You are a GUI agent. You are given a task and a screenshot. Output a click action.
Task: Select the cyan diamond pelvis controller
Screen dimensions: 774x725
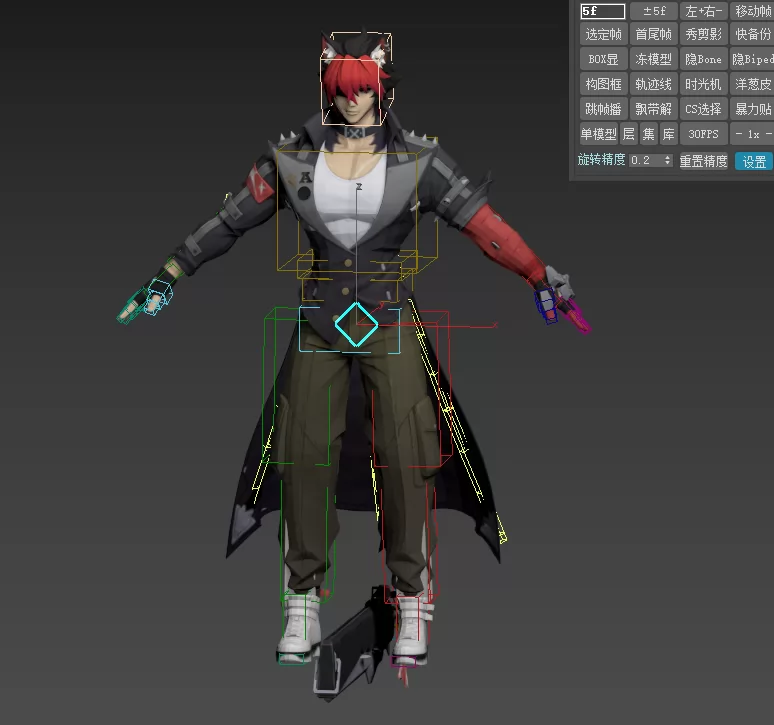tap(355, 324)
